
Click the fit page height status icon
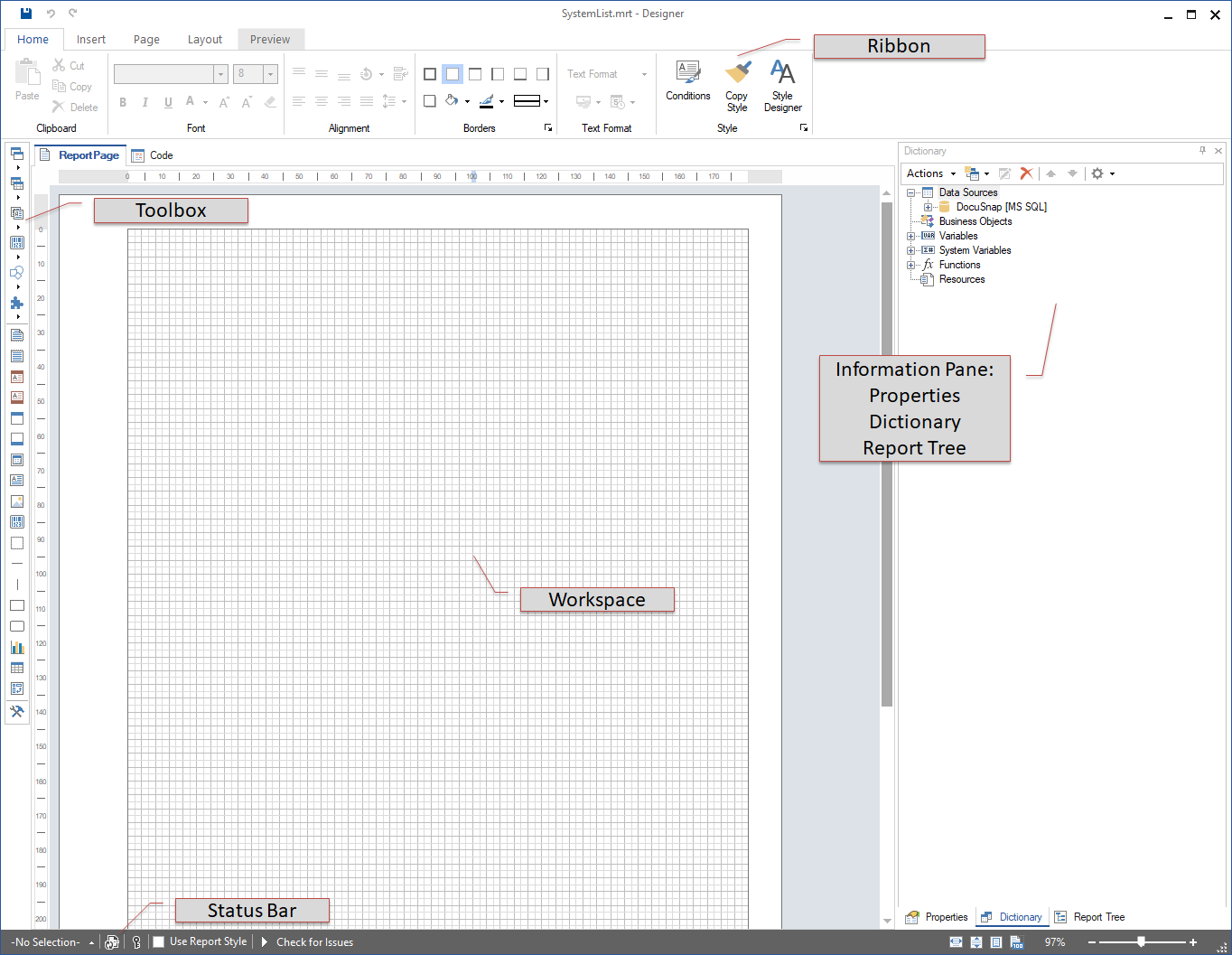coord(976,942)
